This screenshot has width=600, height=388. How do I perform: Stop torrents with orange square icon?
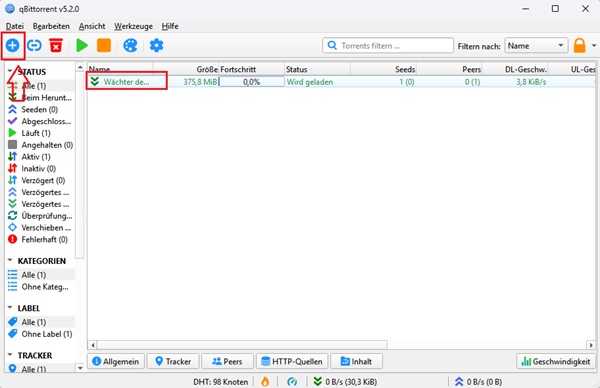tap(104, 46)
